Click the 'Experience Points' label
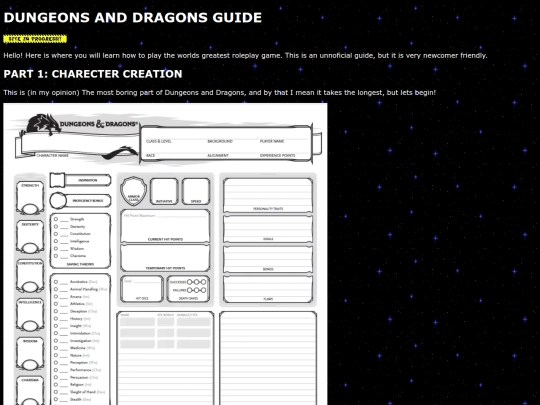 (x=277, y=155)
